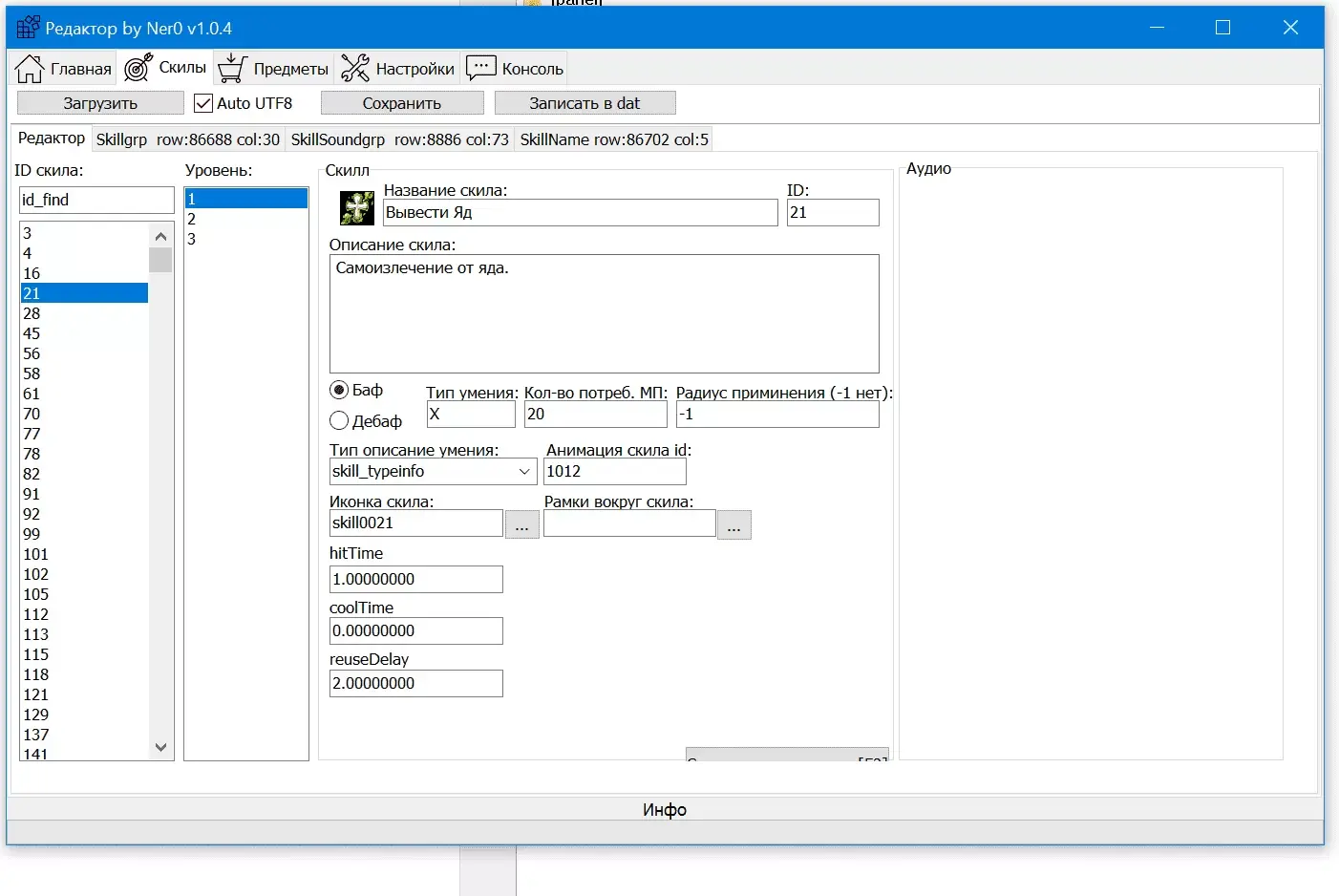Click the skill ID list scrollbar thumb
The image size is (1339, 896).
click(x=160, y=260)
